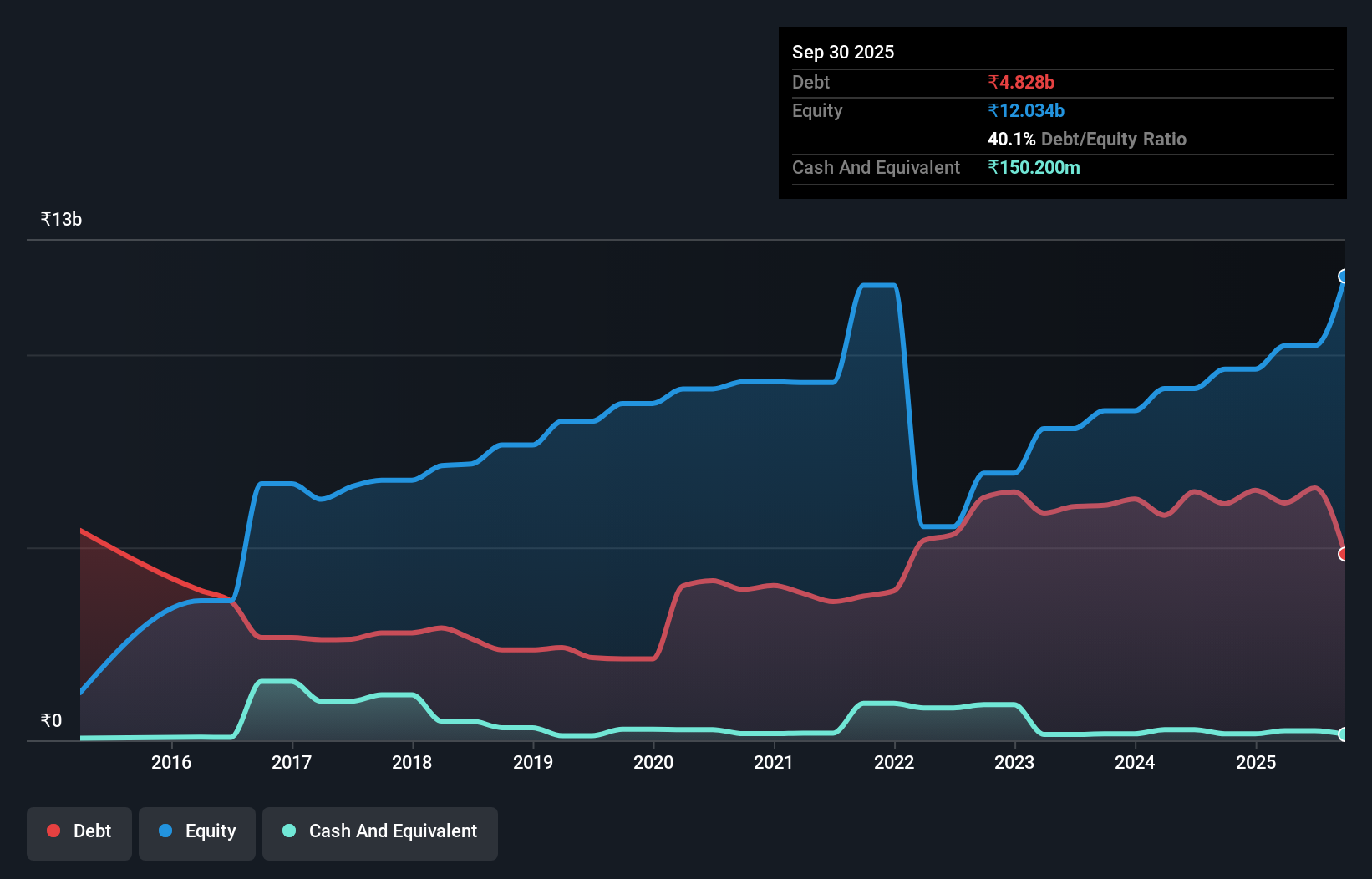Image resolution: width=1372 pixels, height=879 pixels.
Task: Select the blue equity endpoint marker on chart
Action: (x=1343, y=277)
